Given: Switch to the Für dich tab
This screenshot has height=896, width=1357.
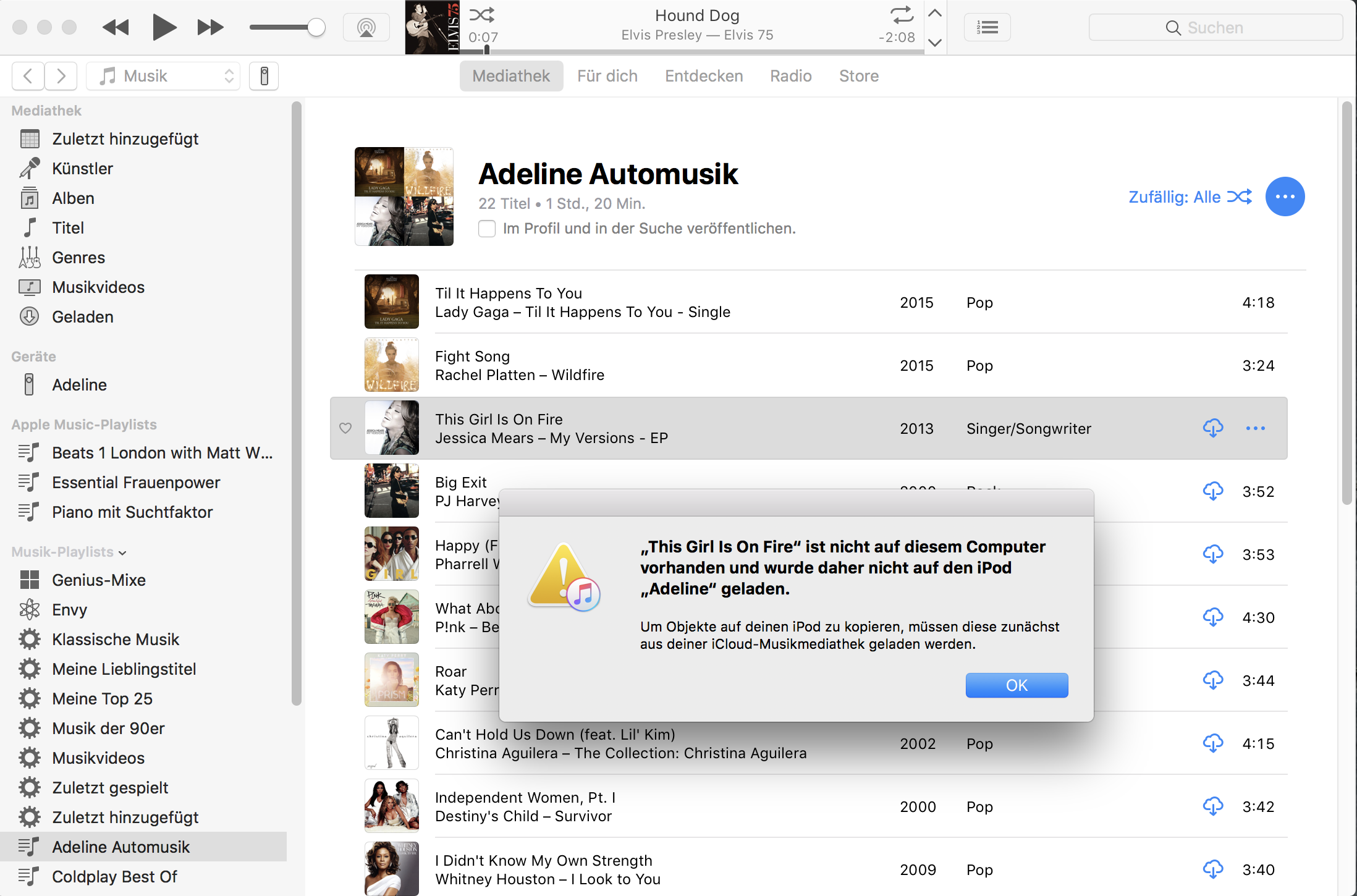Looking at the screenshot, I should 607,76.
